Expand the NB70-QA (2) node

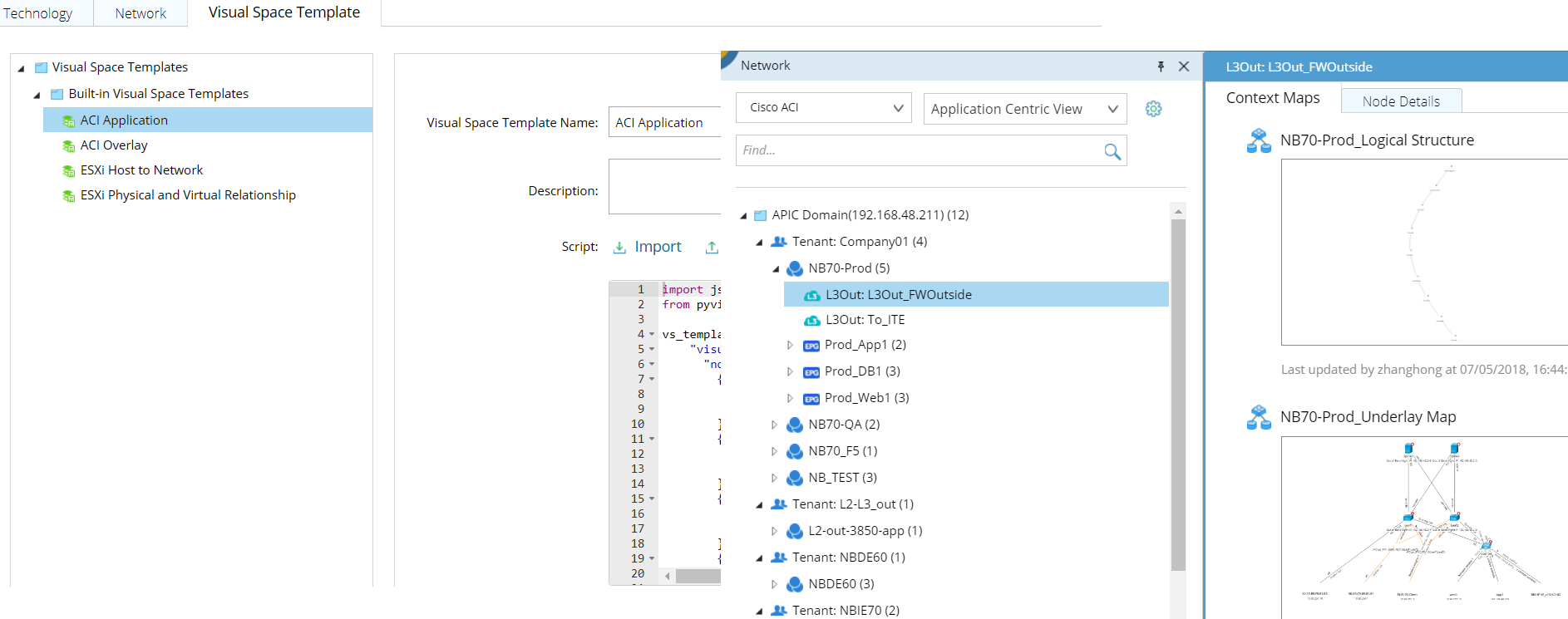point(774,425)
